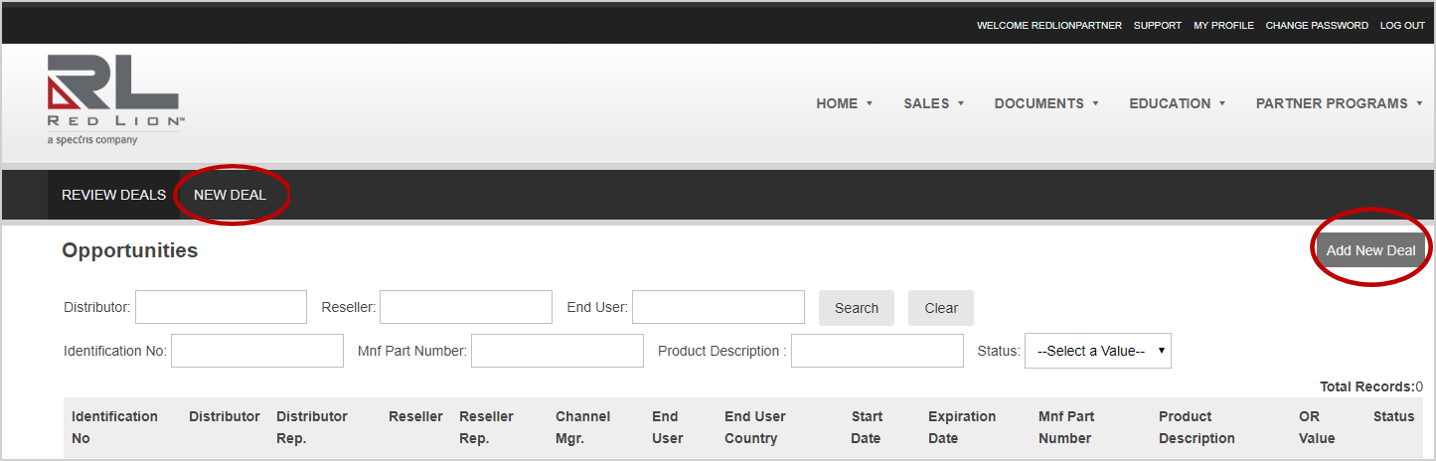The image size is (1436, 461).
Task: Open the HOME dropdown menu
Action: pos(844,104)
